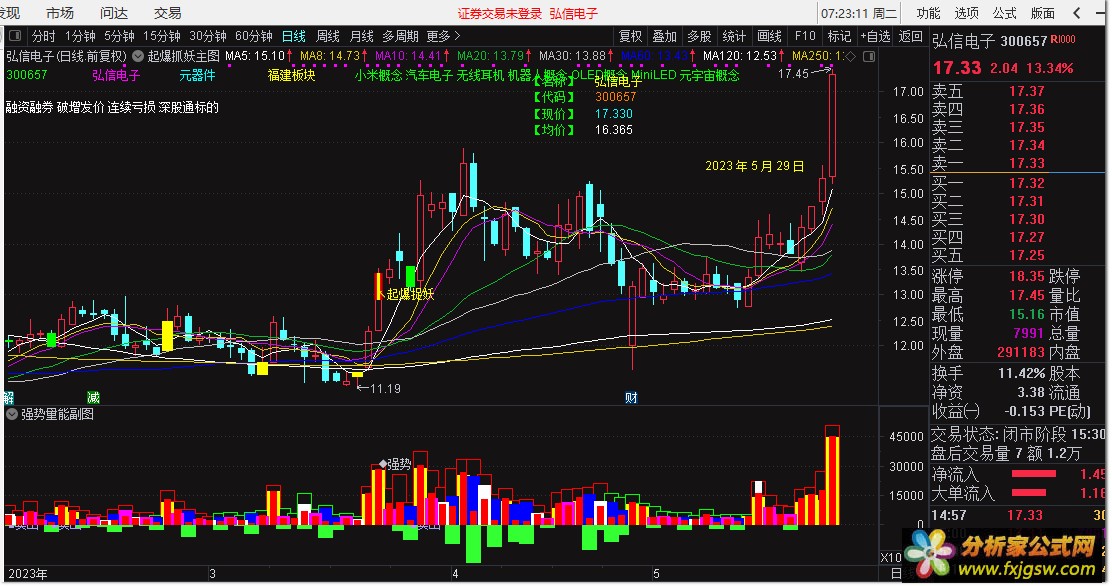Screen dimensions: 1112x586
Task: Click the 外盘 value 291183
Action: (x=1021, y=352)
